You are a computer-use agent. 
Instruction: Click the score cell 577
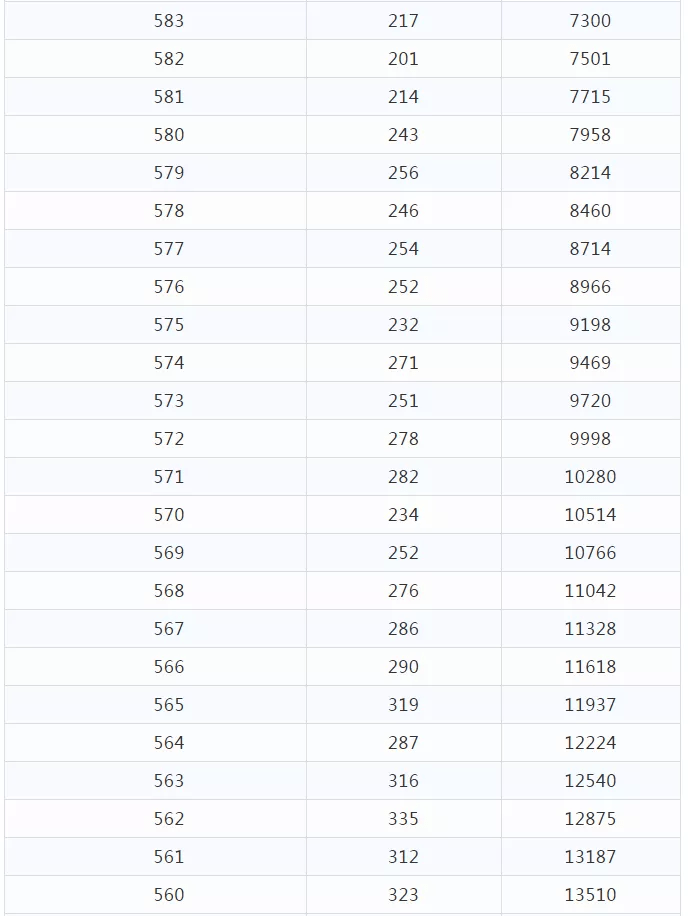[x=169, y=249]
